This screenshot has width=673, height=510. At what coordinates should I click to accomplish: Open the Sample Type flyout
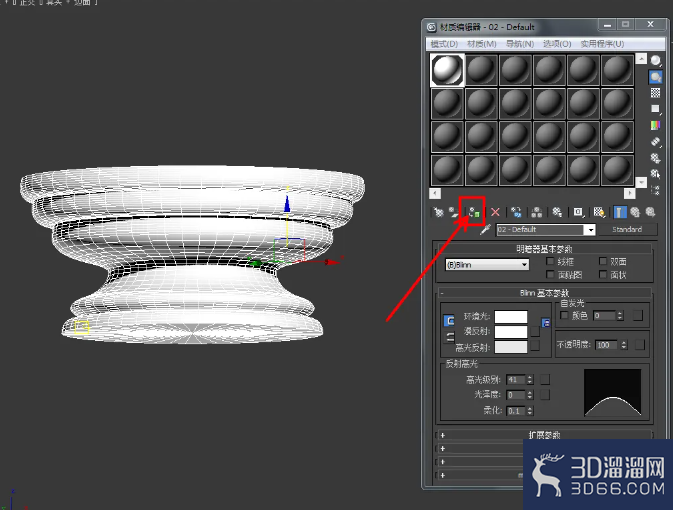coord(655,61)
